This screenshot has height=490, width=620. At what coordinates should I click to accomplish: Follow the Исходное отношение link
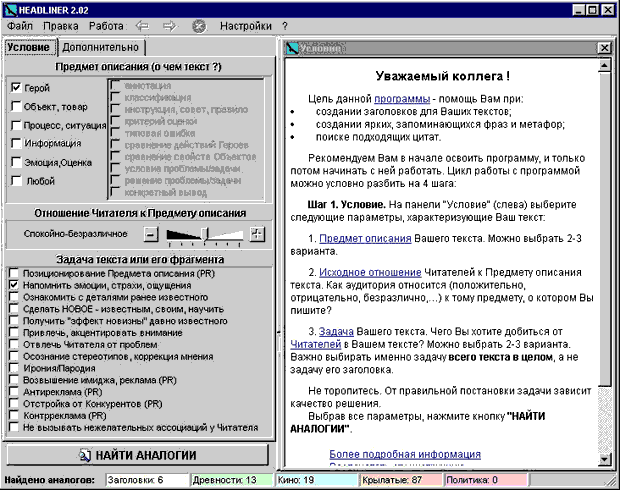coord(370,272)
